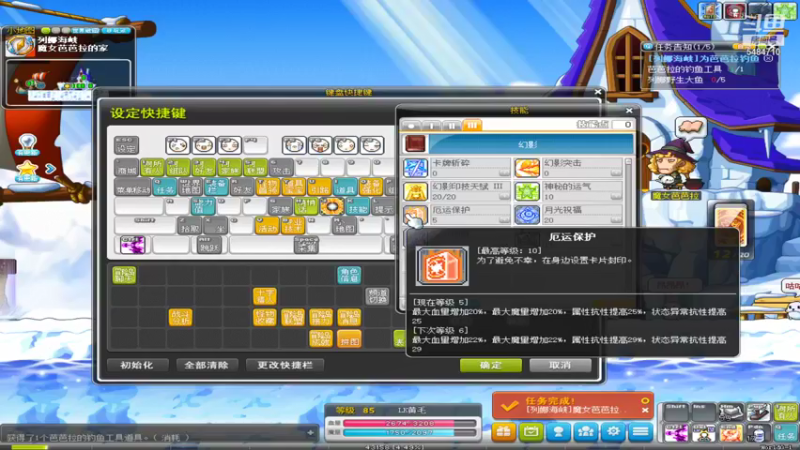Raise 卡牌斩碎 skill level button
Image resolution: width=800 pixels, height=450 pixels.
coord(504,173)
